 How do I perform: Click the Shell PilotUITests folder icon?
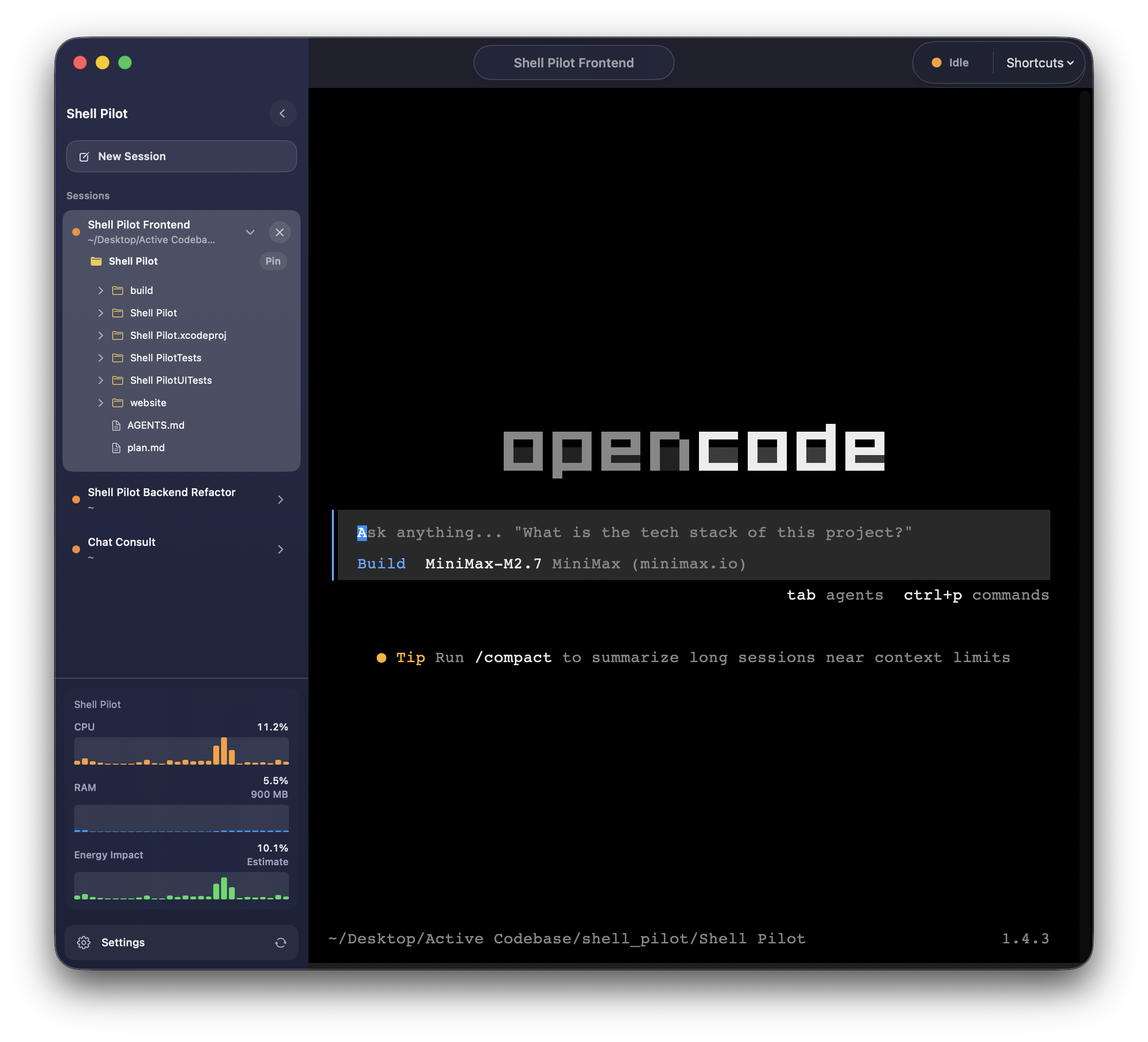pyautogui.click(x=118, y=380)
